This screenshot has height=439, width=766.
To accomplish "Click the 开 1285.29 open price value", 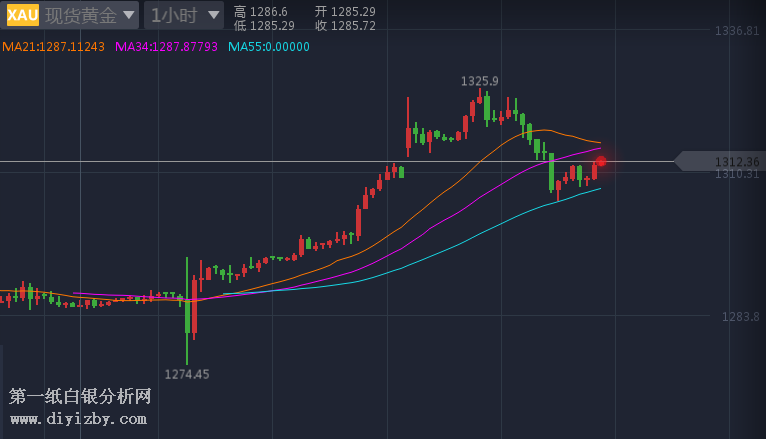I will point(345,11).
